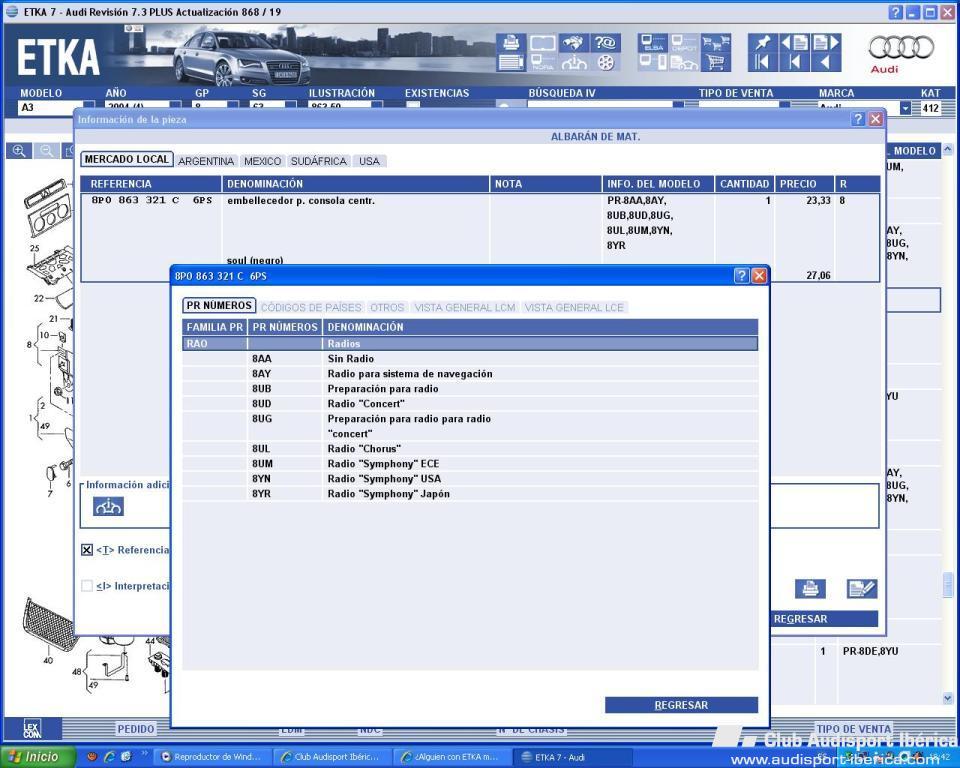Switch to the USA market tab

coord(369,161)
